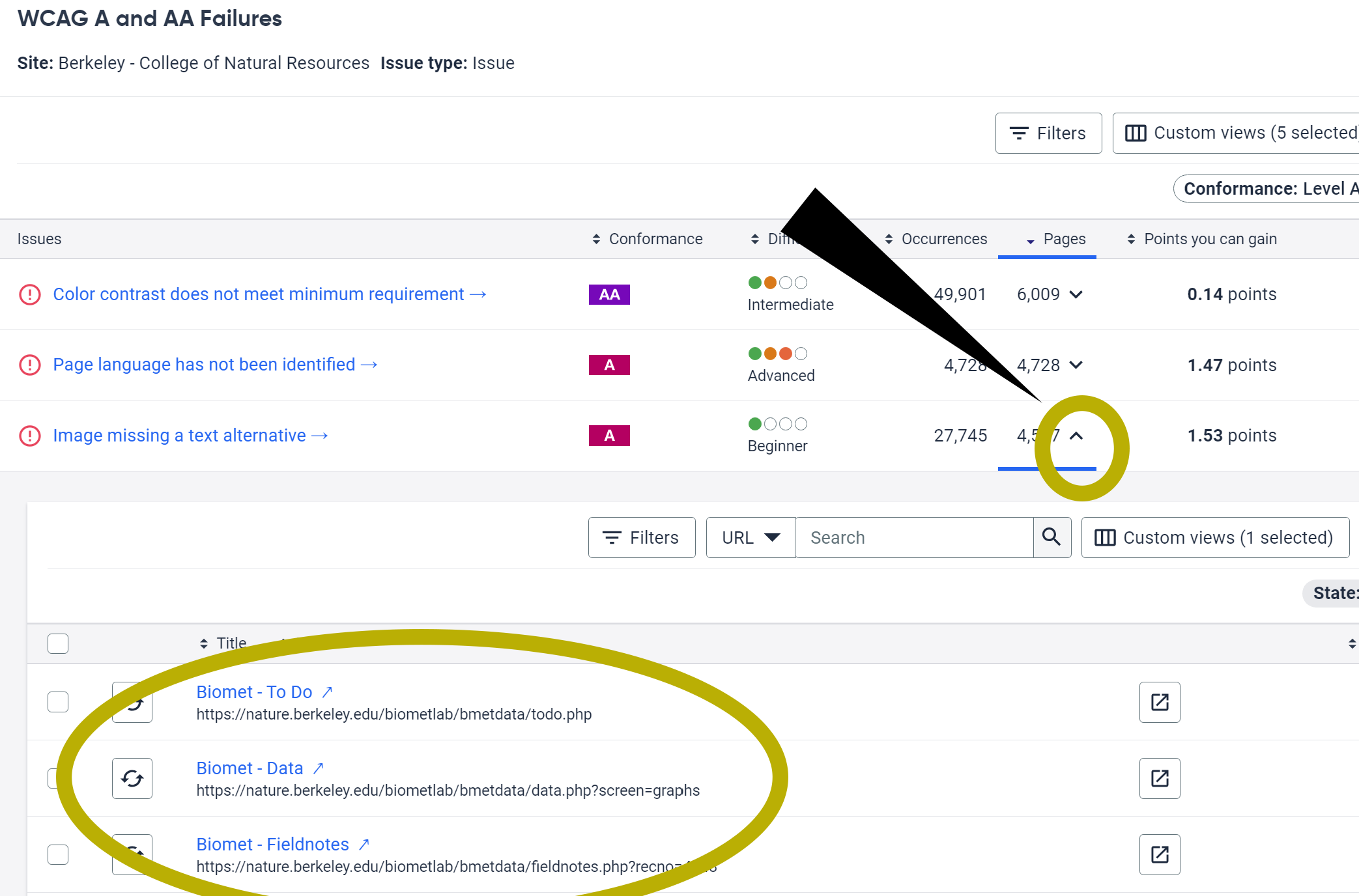1359x896 pixels.
Task: Click the columns icon in Custom views (1 selected)
Action: 1106,537
